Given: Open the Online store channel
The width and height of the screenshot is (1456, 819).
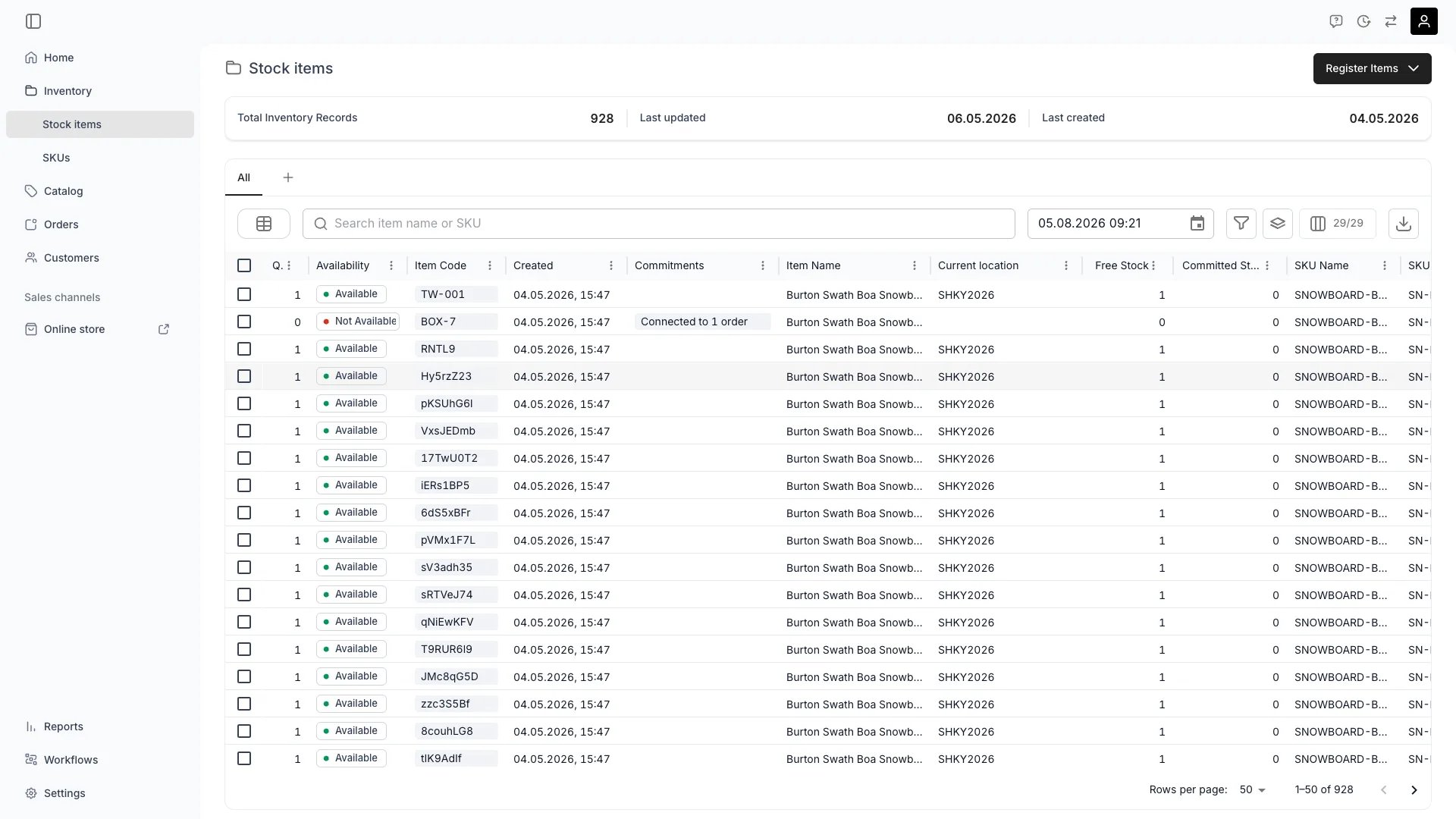Looking at the screenshot, I should click(x=74, y=329).
